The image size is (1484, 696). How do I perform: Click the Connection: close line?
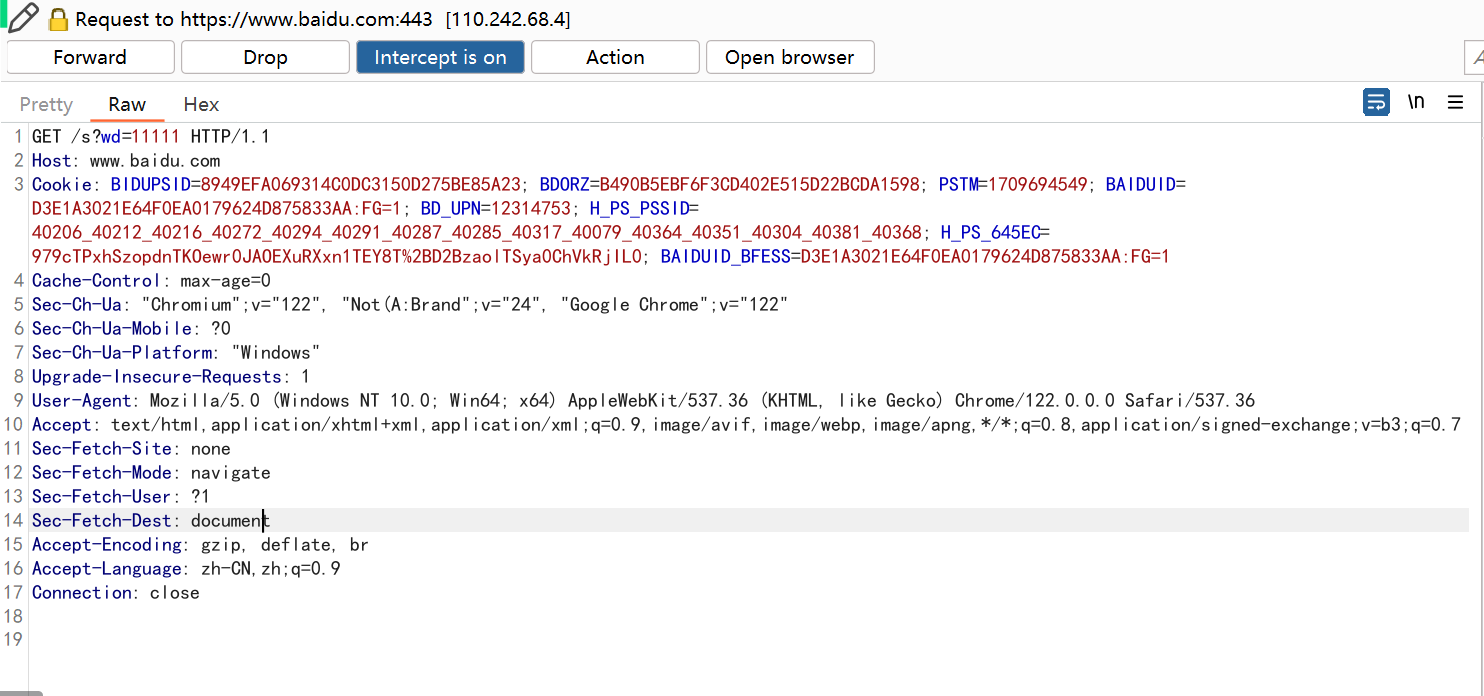[x=116, y=593]
